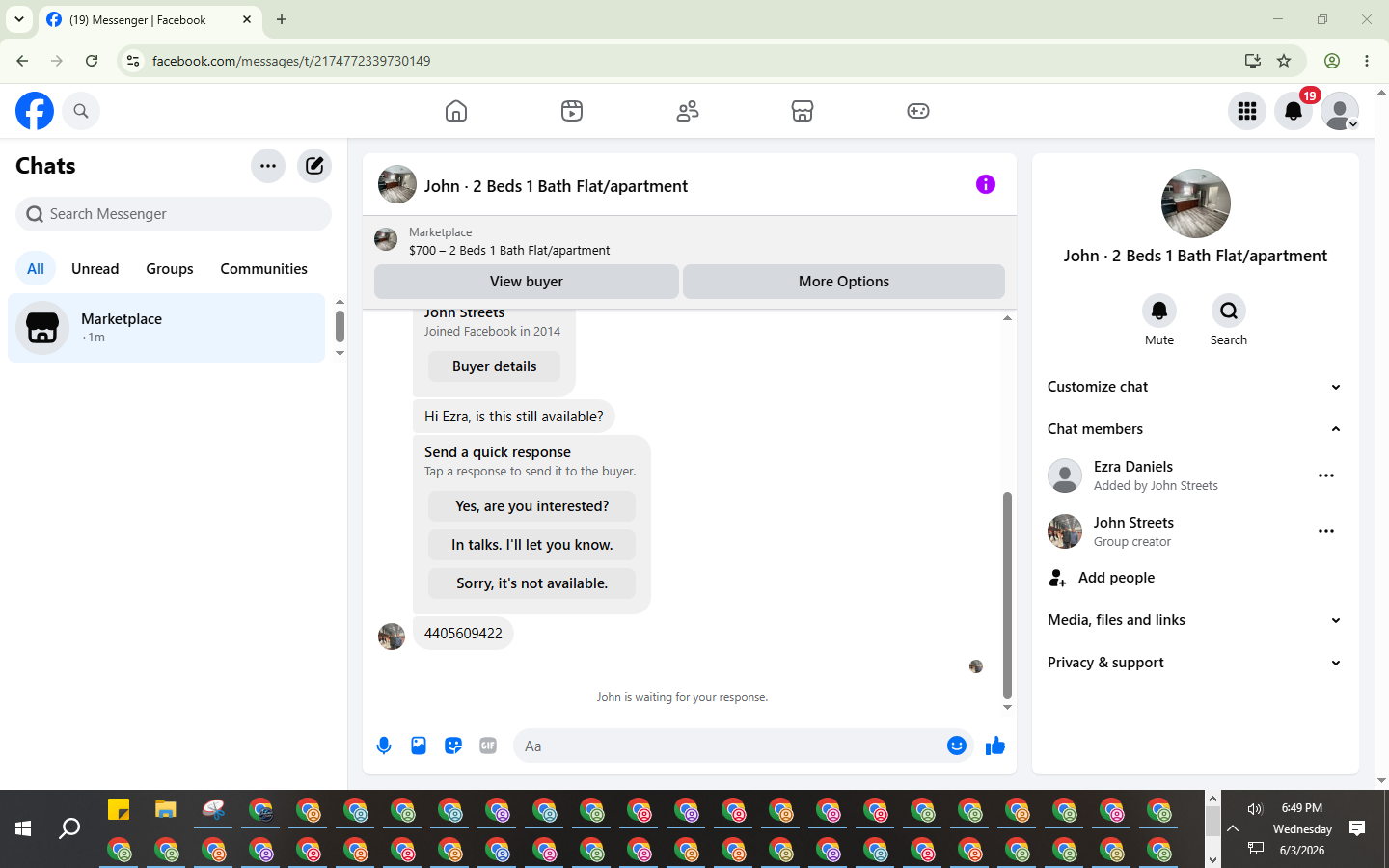Viewport: 1389px width, 868px height.
Task: Open options for member Ezra Daniels
Action: 1326,475
